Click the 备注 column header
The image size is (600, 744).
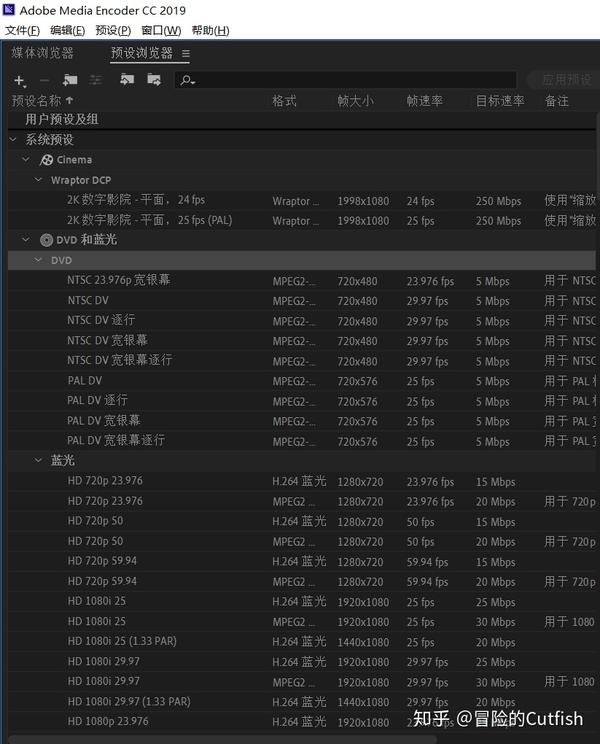pyautogui.click(x=557, y=101)
